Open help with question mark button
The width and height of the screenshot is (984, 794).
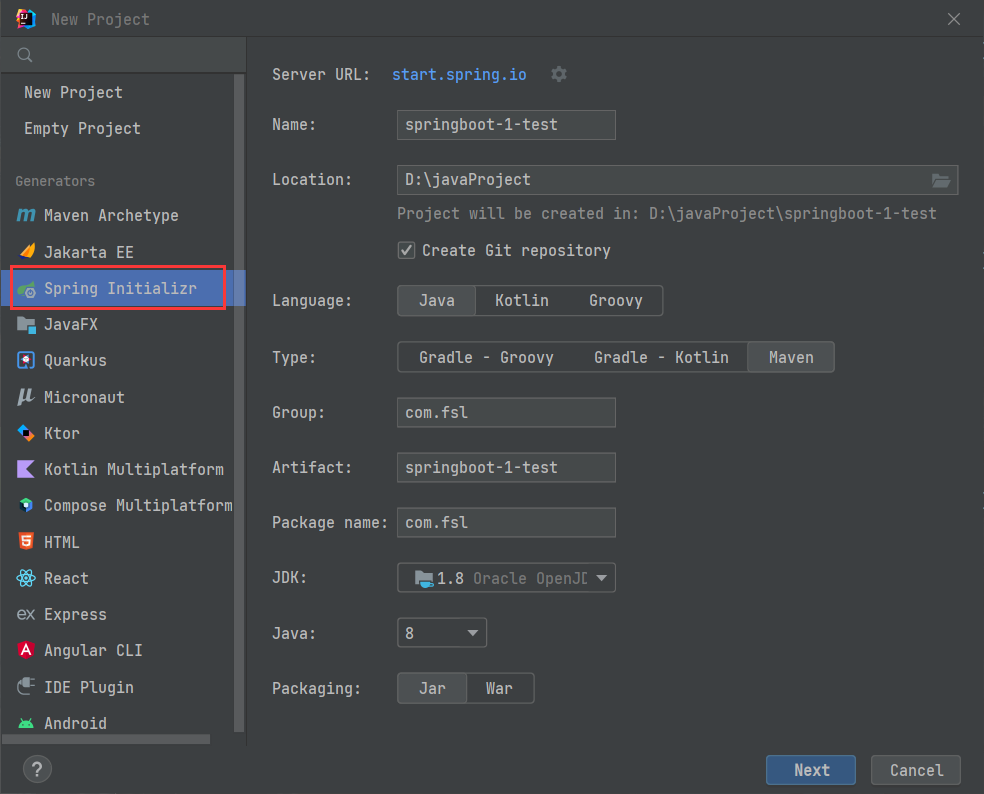tap(37, 769)
